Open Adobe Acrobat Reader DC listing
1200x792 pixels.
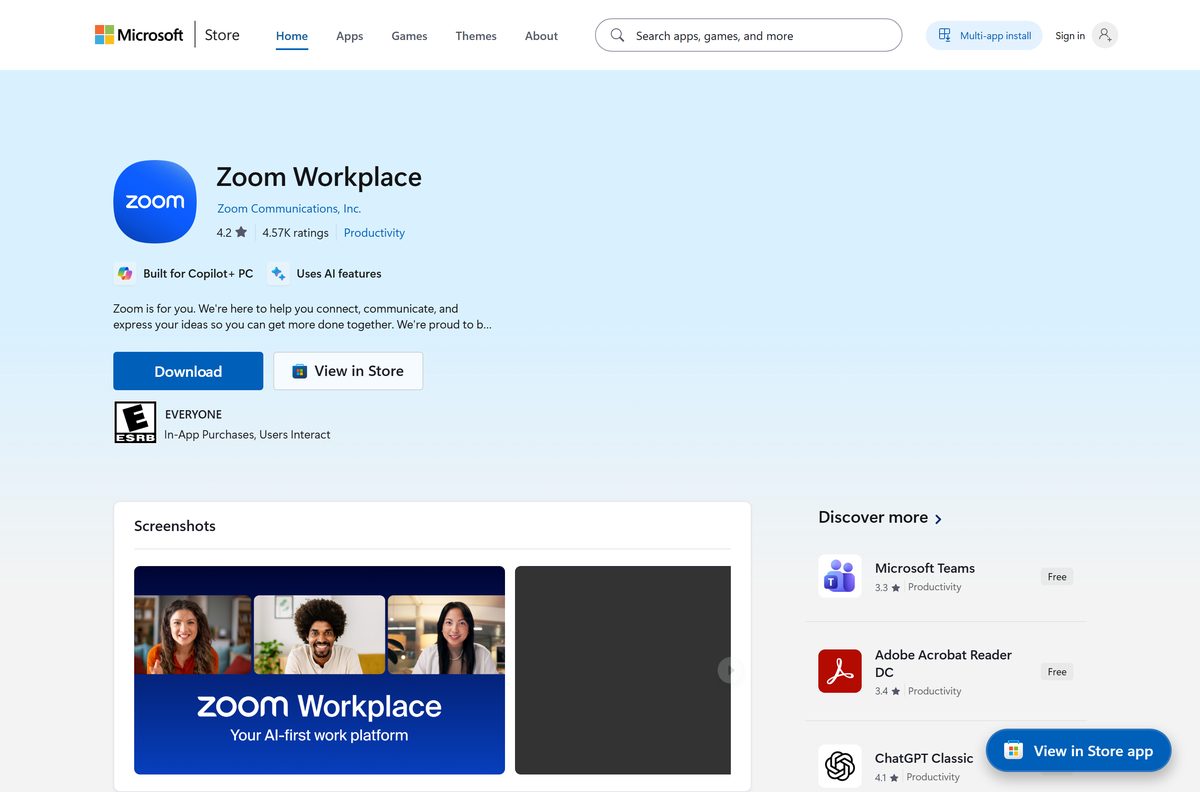[x=943, y=663]
